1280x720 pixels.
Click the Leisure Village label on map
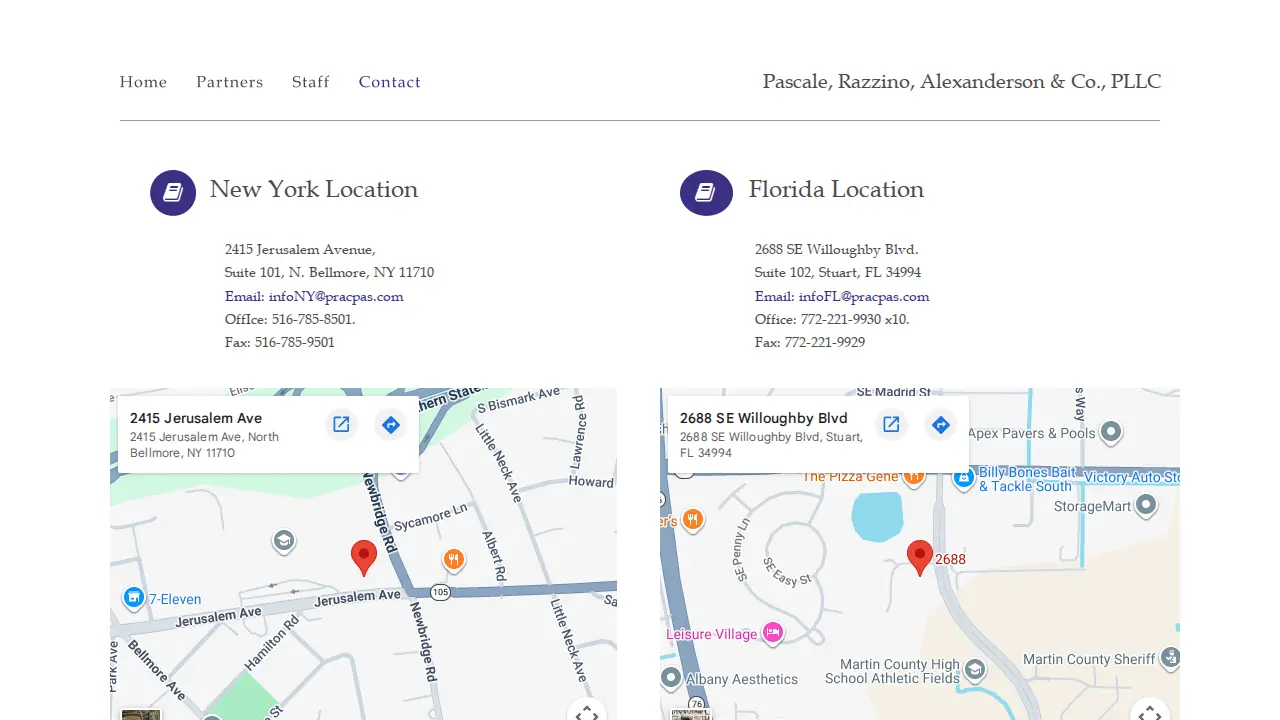click(x=712, y=634)
